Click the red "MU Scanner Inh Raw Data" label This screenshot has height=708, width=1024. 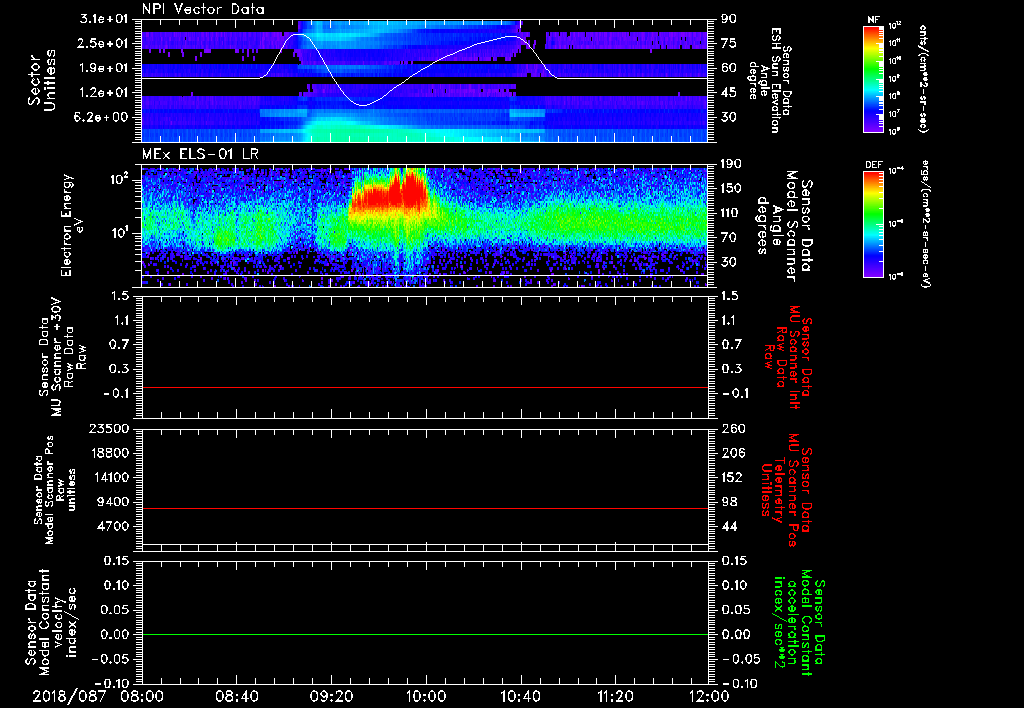click(787, 357)
